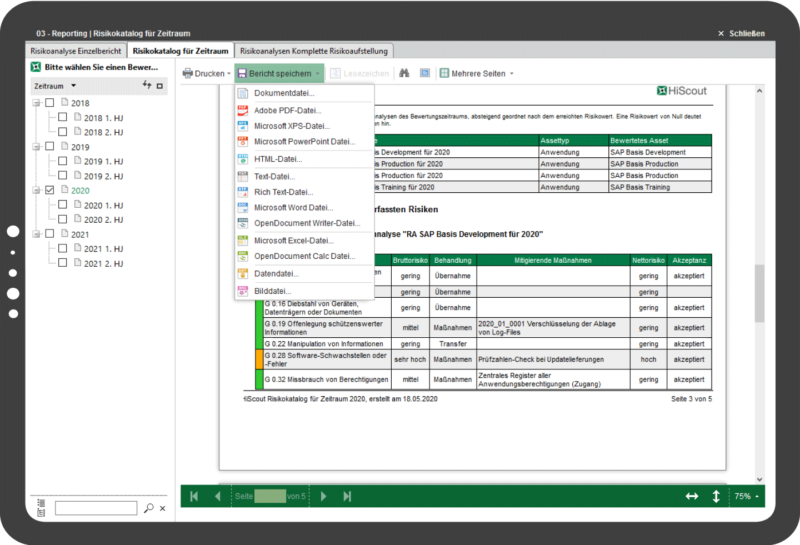This screenshot has height=545, width=800.
Task: Collapse the 2021 tree node
Action: tap(36, 234)
